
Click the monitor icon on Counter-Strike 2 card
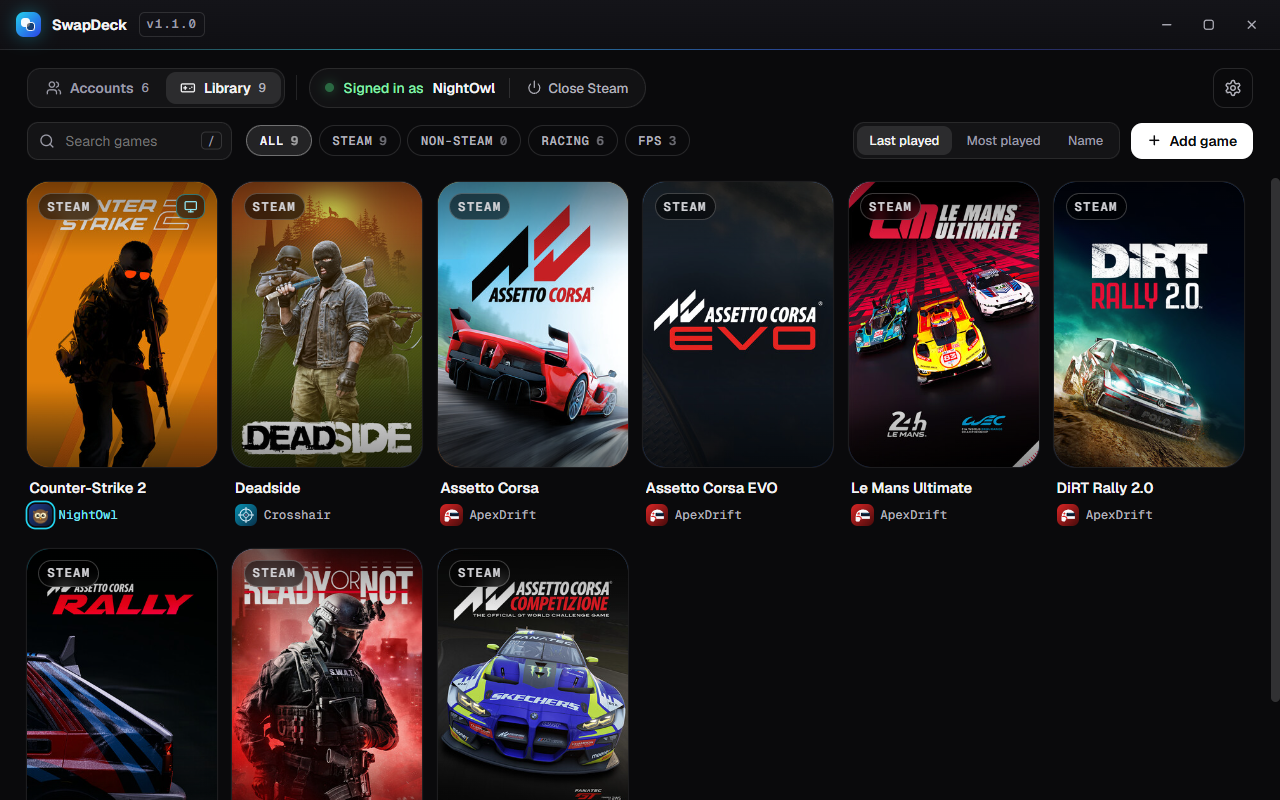pyautogui.click(x=191, y=206)
